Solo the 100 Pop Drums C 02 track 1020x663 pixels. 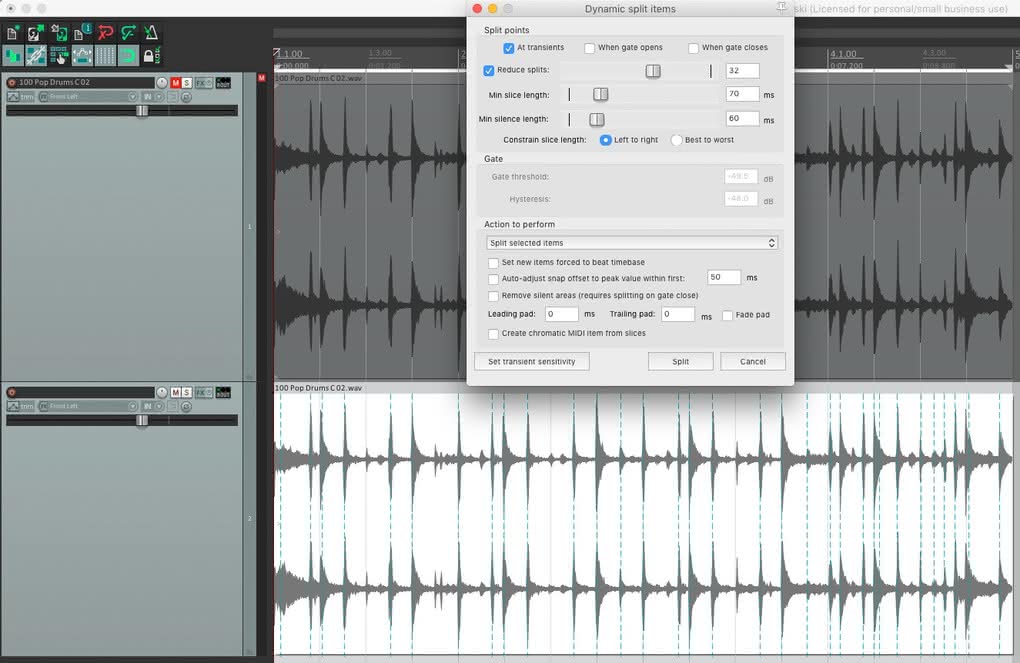(187, 83)
